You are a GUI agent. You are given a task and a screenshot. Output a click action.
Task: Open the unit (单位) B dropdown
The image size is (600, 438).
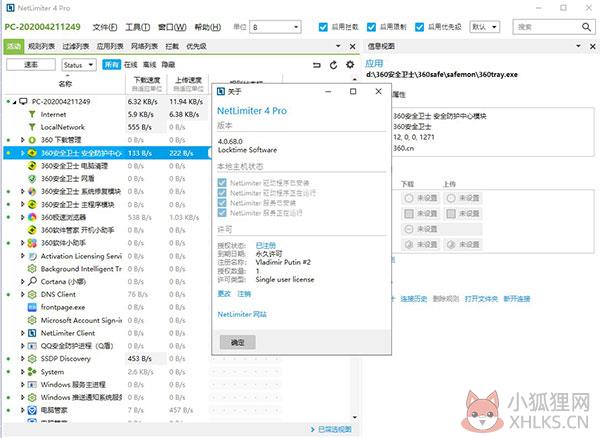[275, 27]
